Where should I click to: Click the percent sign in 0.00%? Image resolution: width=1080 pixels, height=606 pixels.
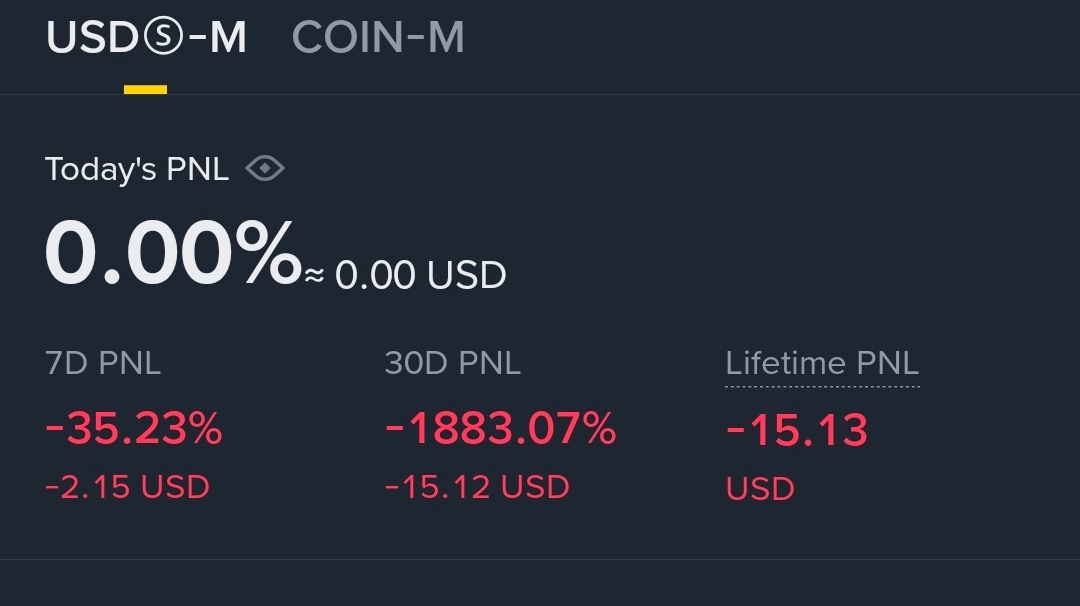coord(267,254)
